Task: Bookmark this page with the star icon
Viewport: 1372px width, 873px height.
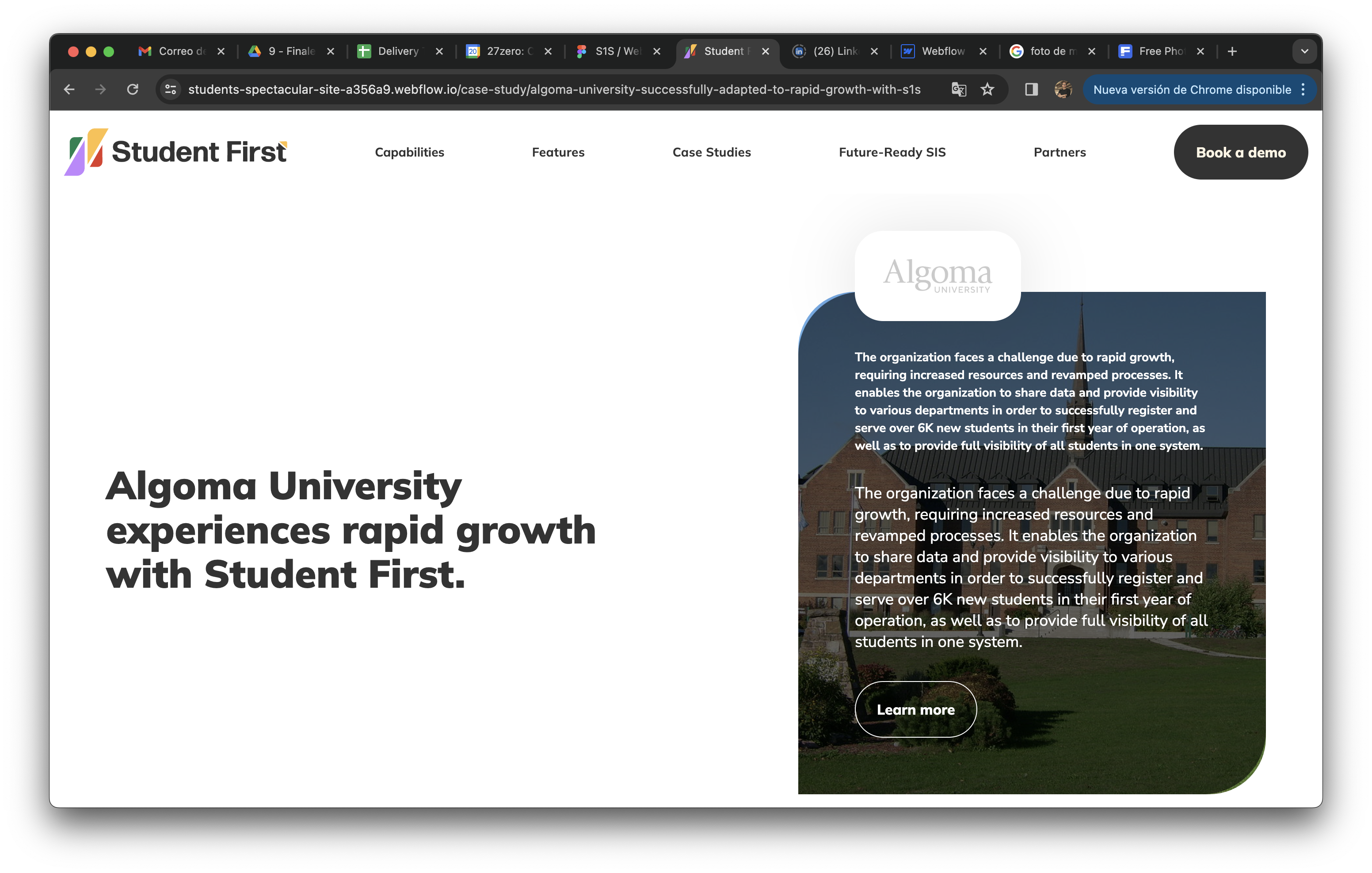Action: 987,89
